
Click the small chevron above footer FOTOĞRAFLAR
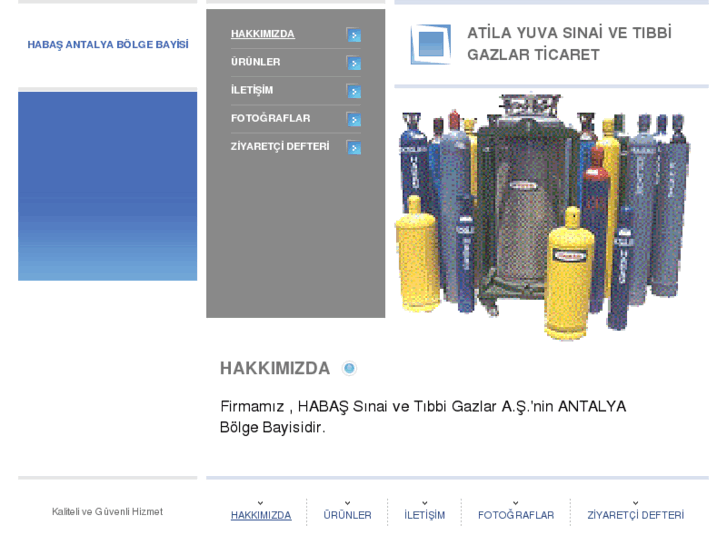(x=516, y=503)
